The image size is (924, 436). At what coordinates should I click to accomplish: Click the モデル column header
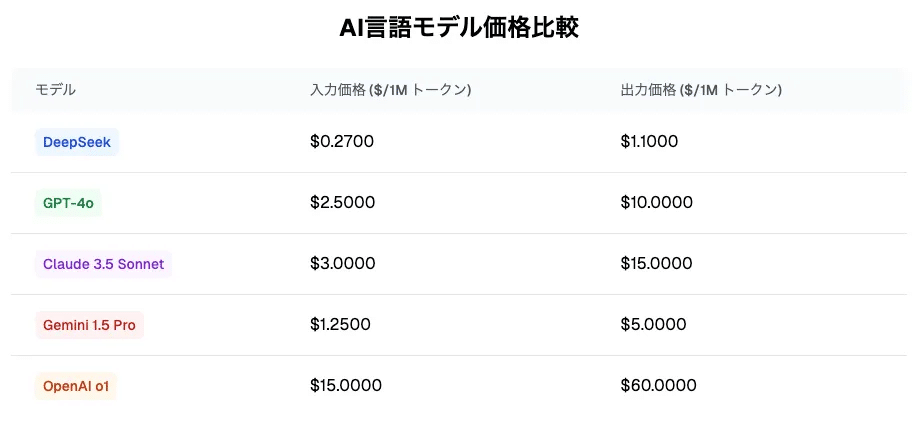(56, 90)
